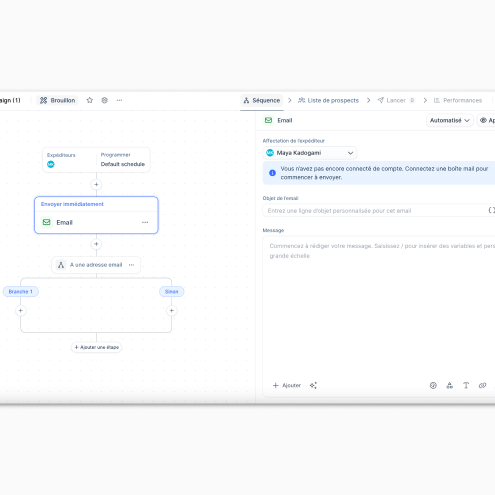Select the Email step card

pos(96,215)
